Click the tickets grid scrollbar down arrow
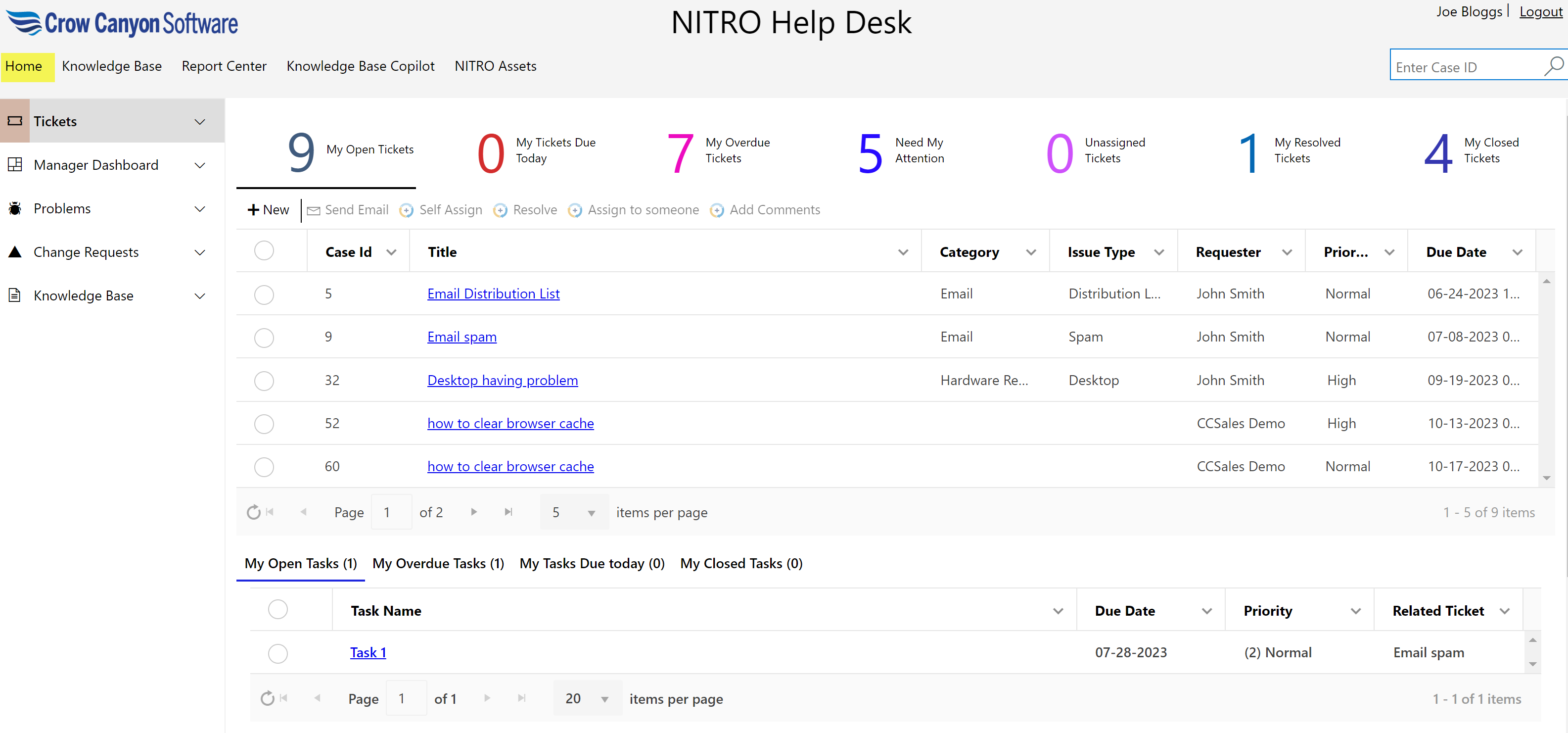1568x733 pixels. 1546,478
